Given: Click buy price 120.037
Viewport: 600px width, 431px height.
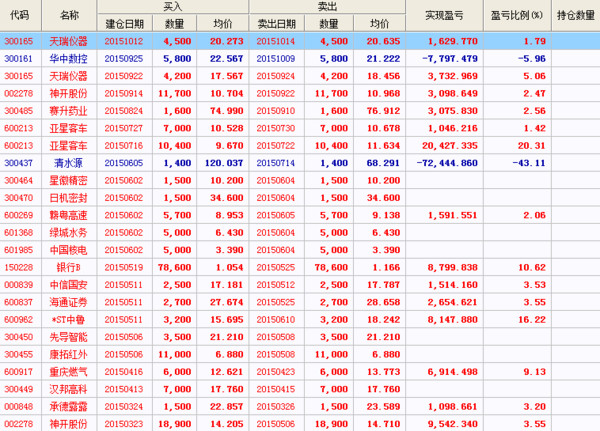Looking at the screenshot, I should click(224, 163).
